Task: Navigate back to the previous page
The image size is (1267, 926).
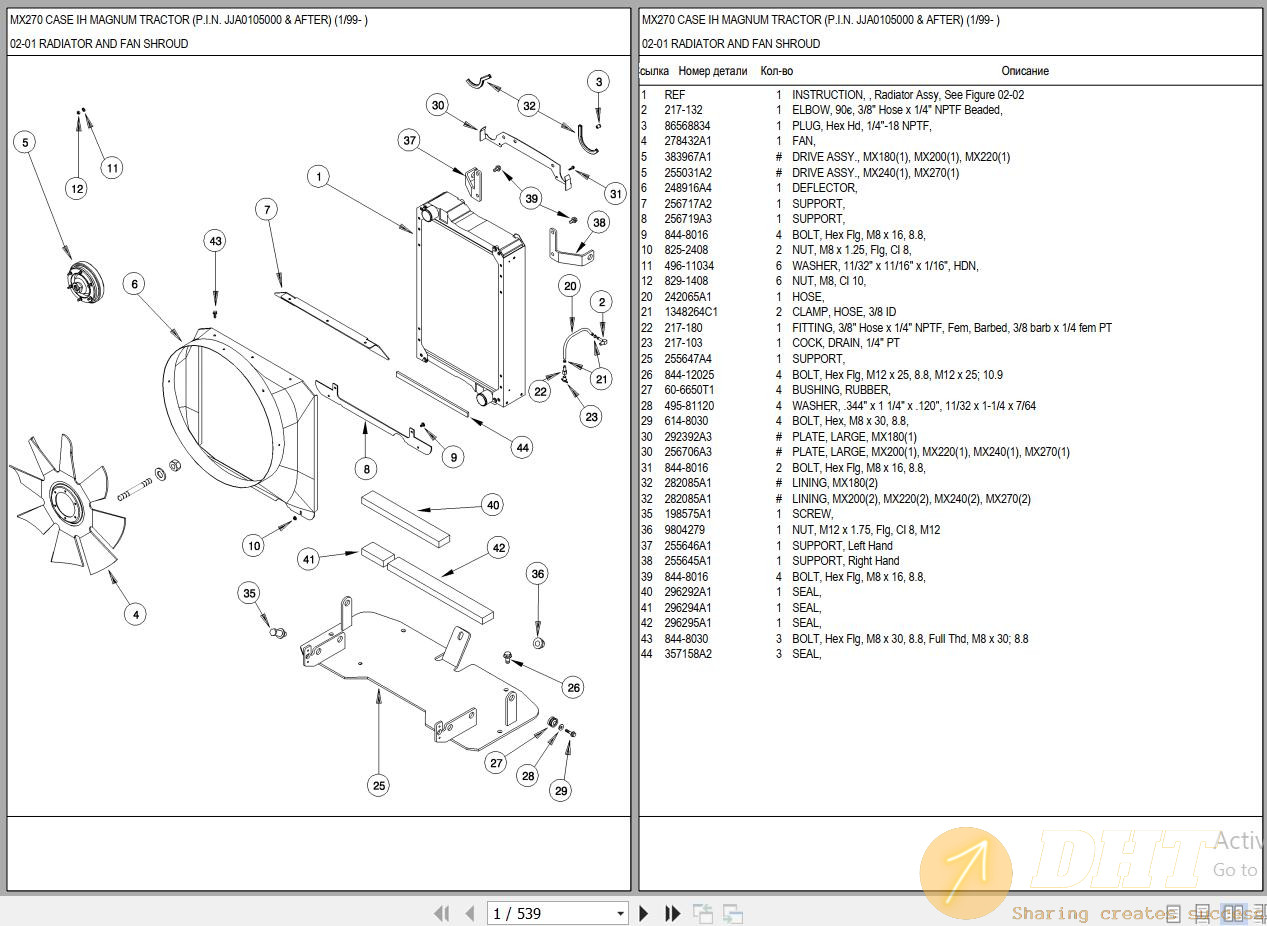Action: point(470,913)
